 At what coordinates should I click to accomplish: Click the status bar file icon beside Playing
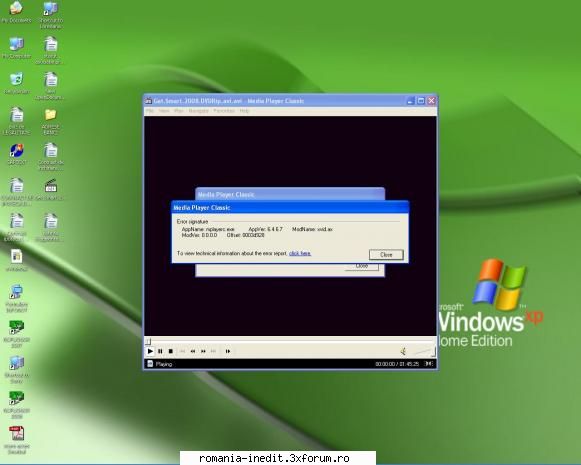pyautogui.click(x=150, y=364)
